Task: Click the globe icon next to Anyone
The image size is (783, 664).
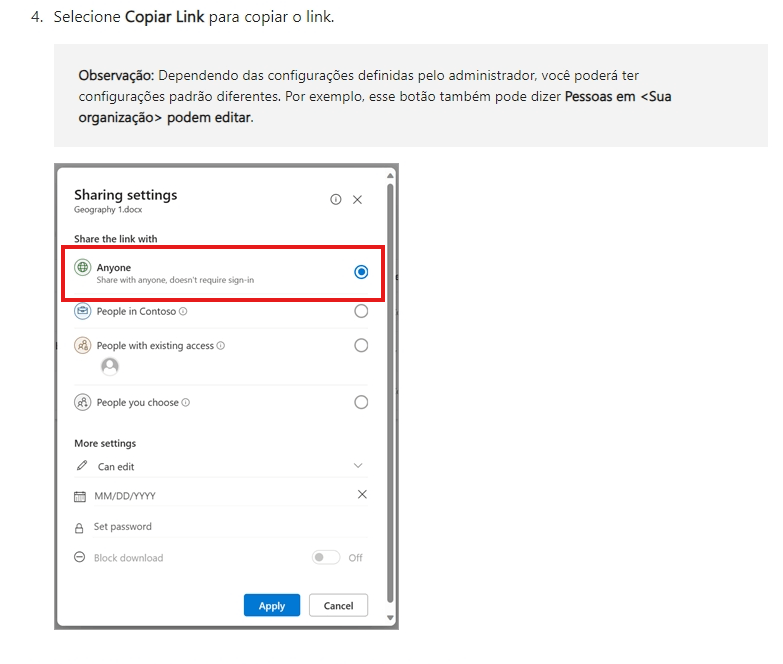Action: tap(82, 268)
